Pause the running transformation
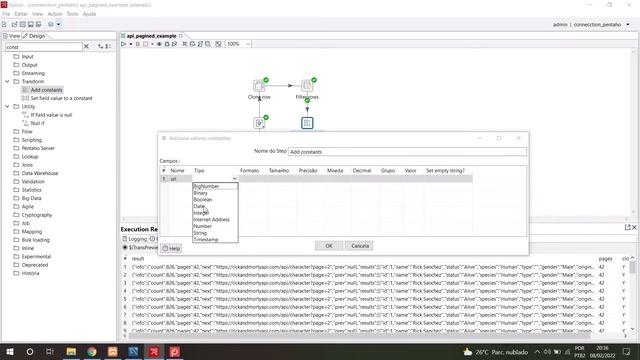Viewport: 640px width, 360px height. pos(138,44)
